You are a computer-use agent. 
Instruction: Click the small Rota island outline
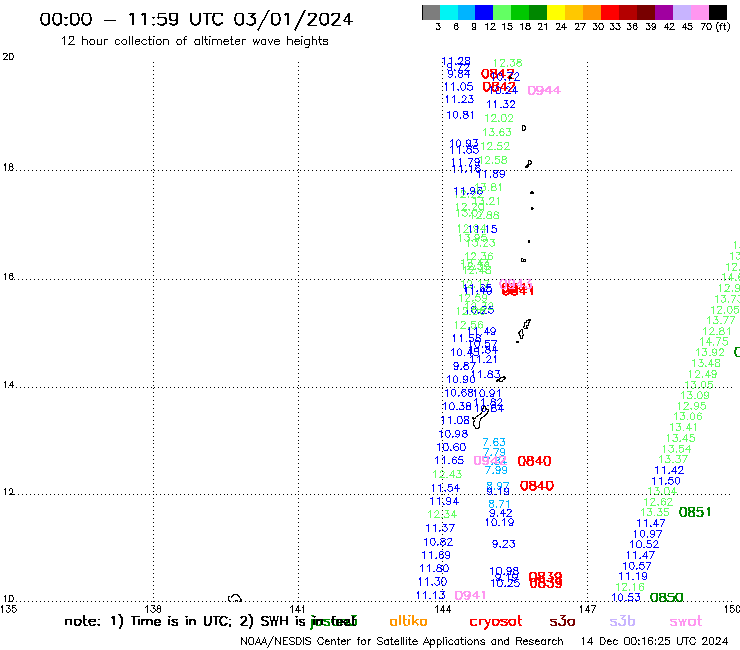pos(501,379)
